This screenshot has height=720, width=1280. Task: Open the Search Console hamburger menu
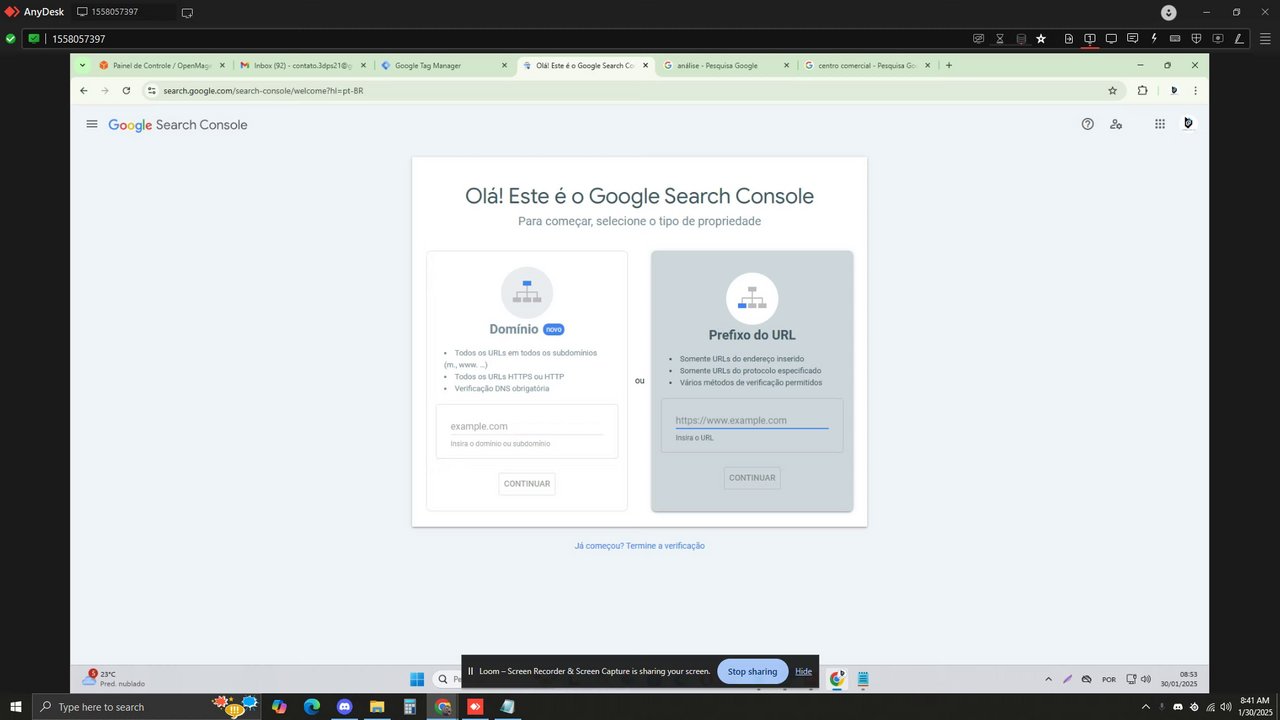tap(92, 124)
